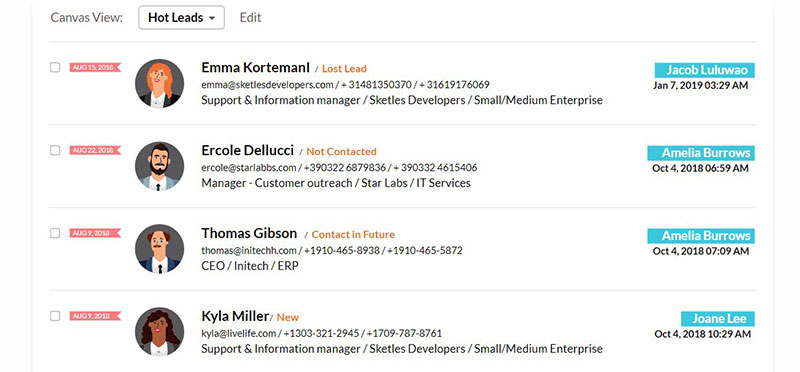Click Thomas Gibson's Aug 9 date flag
This screenshot has width=800, height=372.
pos(95,233)
